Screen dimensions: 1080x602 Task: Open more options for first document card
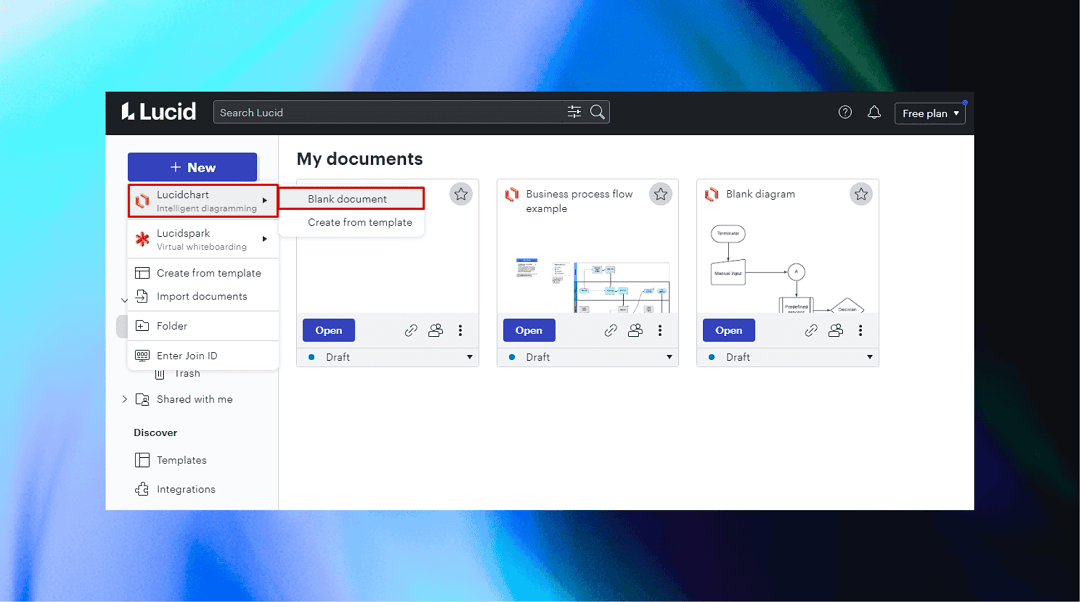pyautogui.click(x=460, y=331)
